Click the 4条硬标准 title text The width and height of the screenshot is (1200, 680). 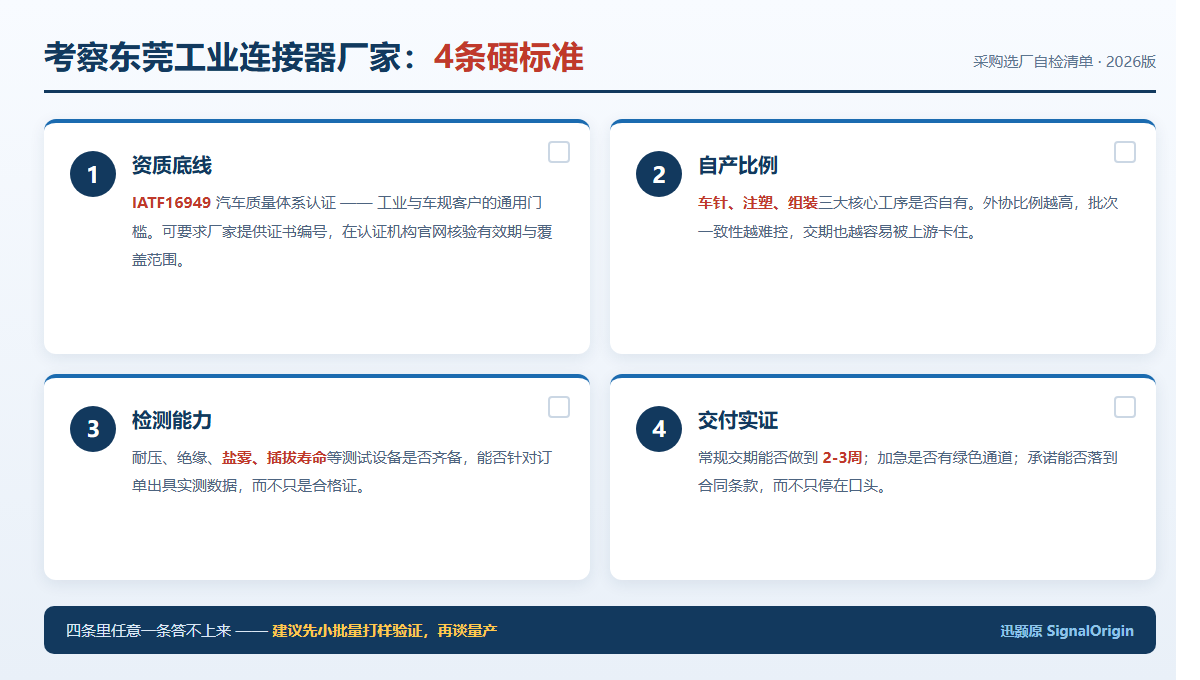[x=509, y=58]
